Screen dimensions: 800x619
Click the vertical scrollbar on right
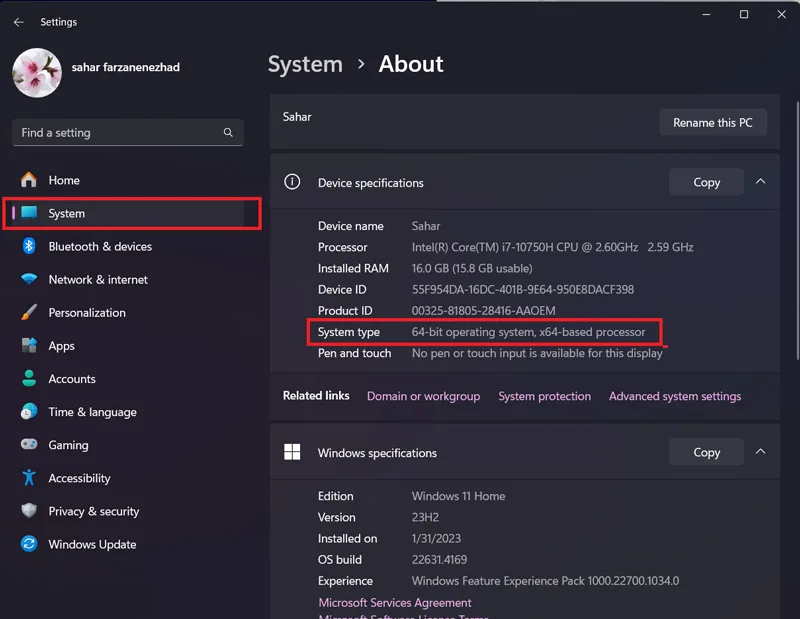(x=797, y=230)
